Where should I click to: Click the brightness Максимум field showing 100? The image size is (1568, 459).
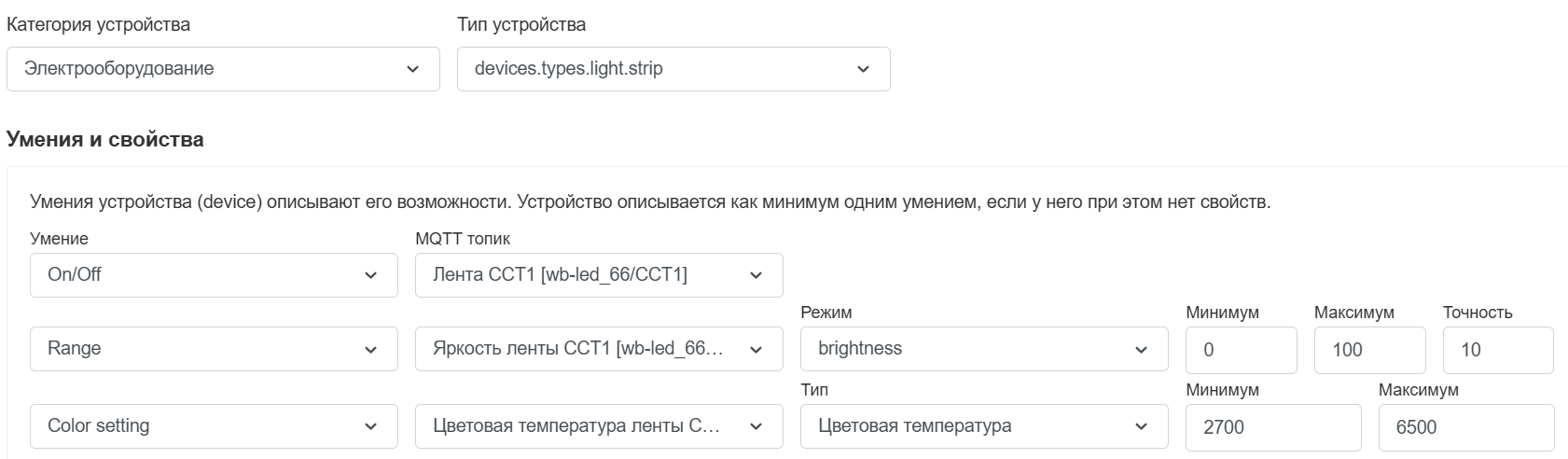[1368, 350]
